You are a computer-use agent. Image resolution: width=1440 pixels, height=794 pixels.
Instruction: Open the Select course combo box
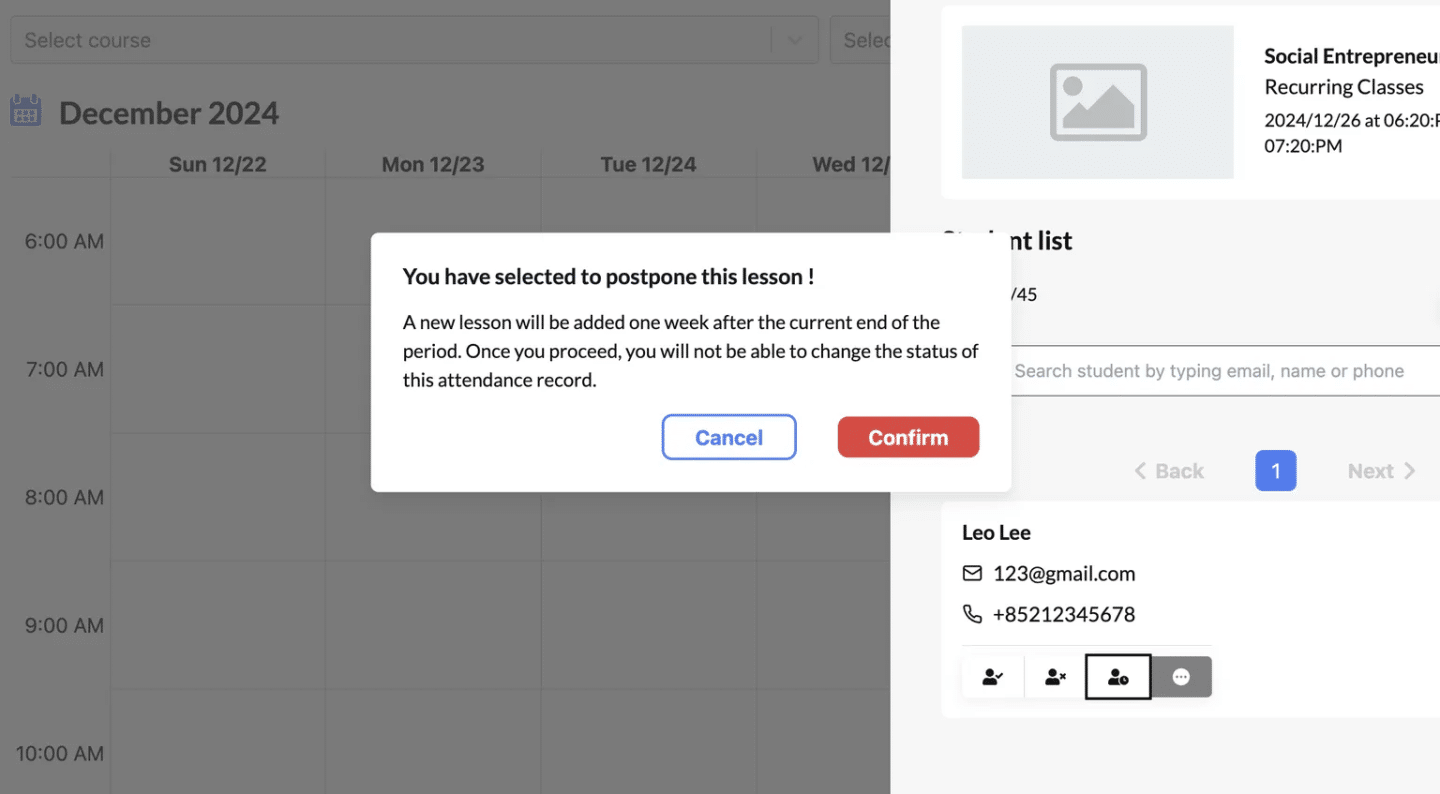414,40
